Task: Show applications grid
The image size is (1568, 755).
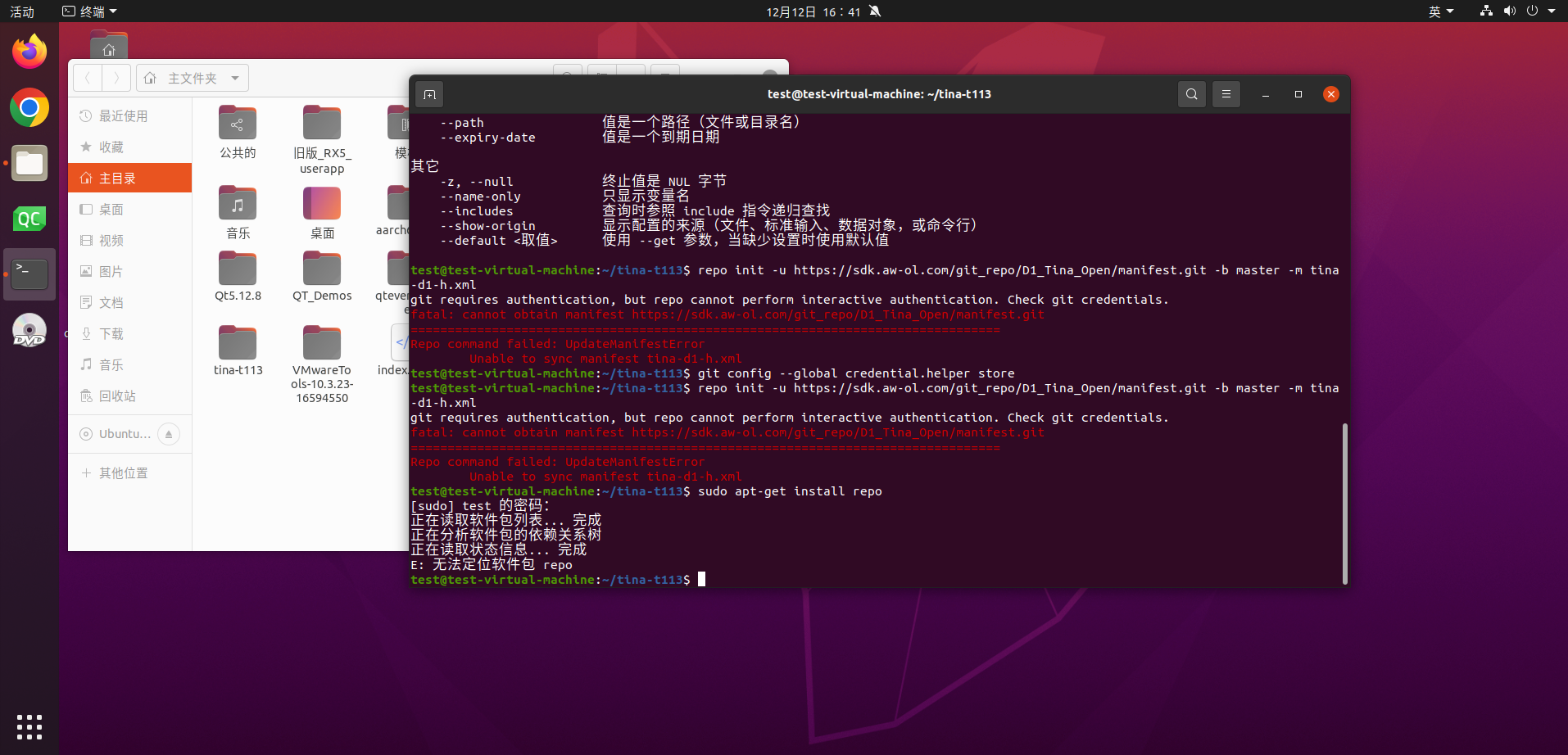Action: tap(29, 726)
